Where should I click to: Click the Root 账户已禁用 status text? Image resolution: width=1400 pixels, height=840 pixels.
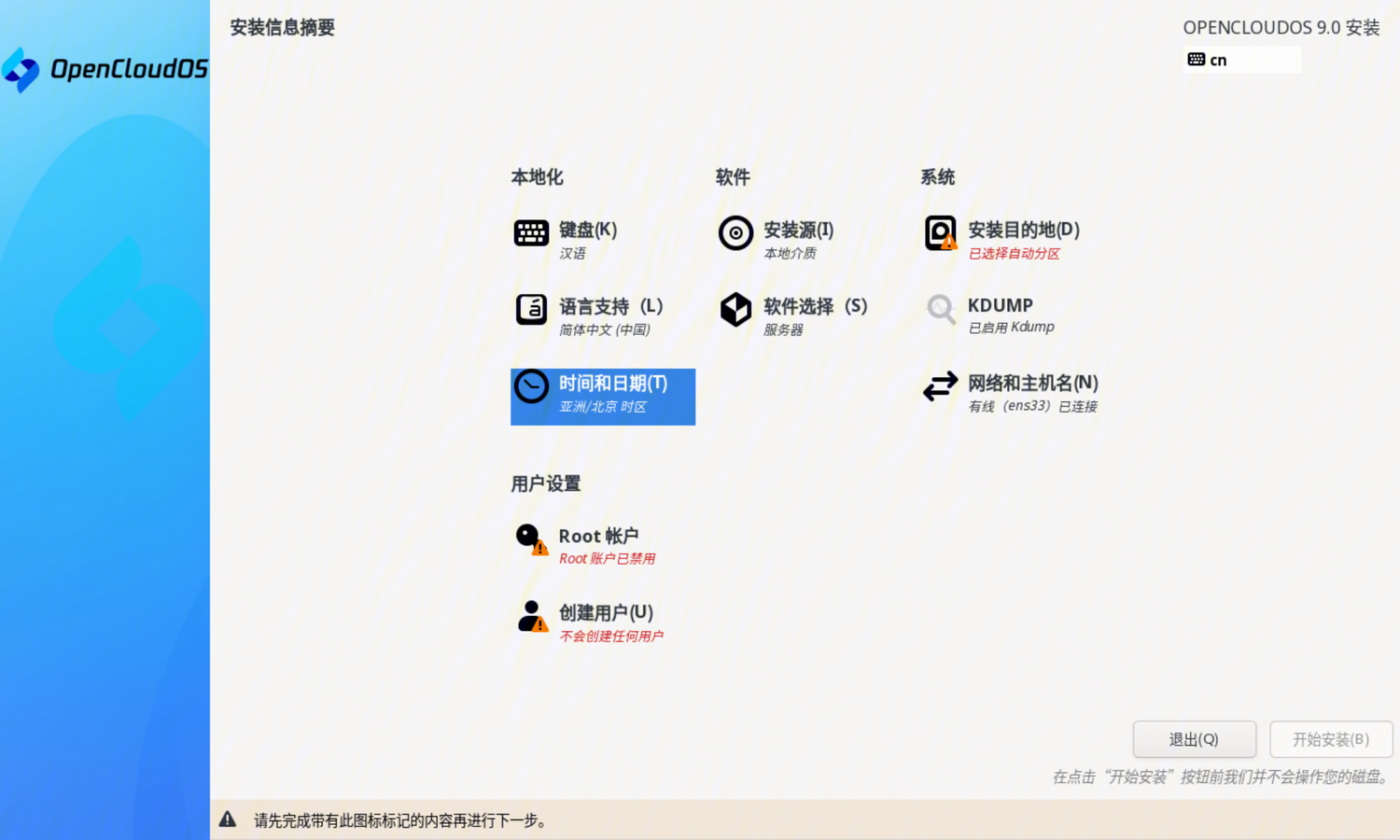(x=608, y=558)
